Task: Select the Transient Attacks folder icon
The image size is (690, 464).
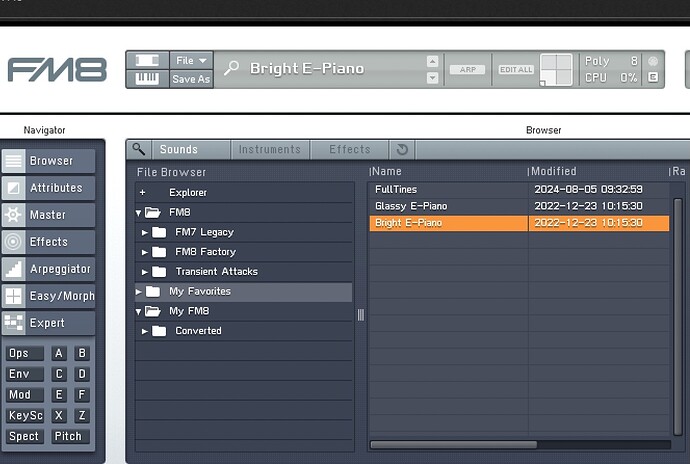Action: [x=159, y=272]
